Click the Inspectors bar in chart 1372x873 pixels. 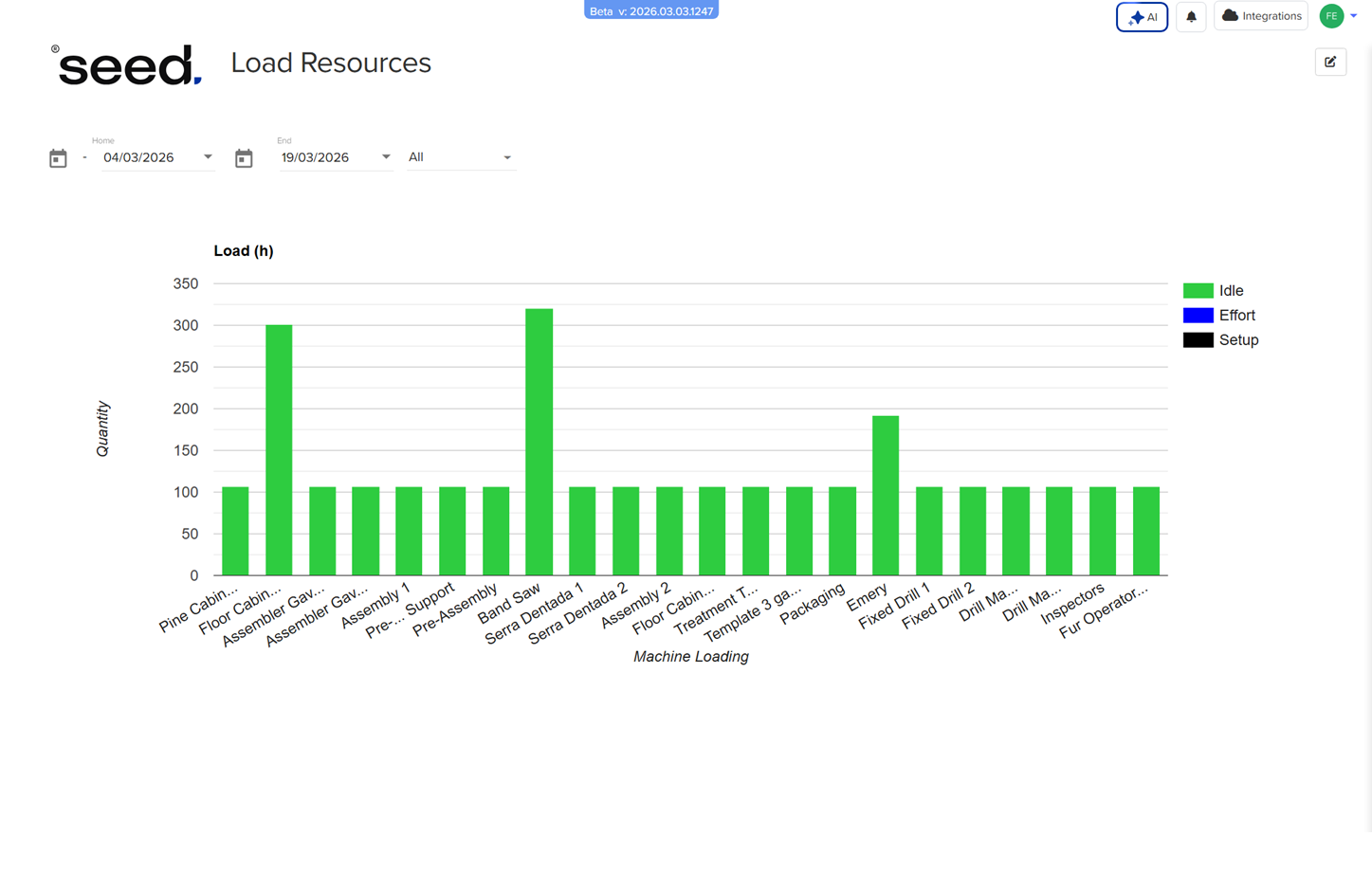(1102, 531)
